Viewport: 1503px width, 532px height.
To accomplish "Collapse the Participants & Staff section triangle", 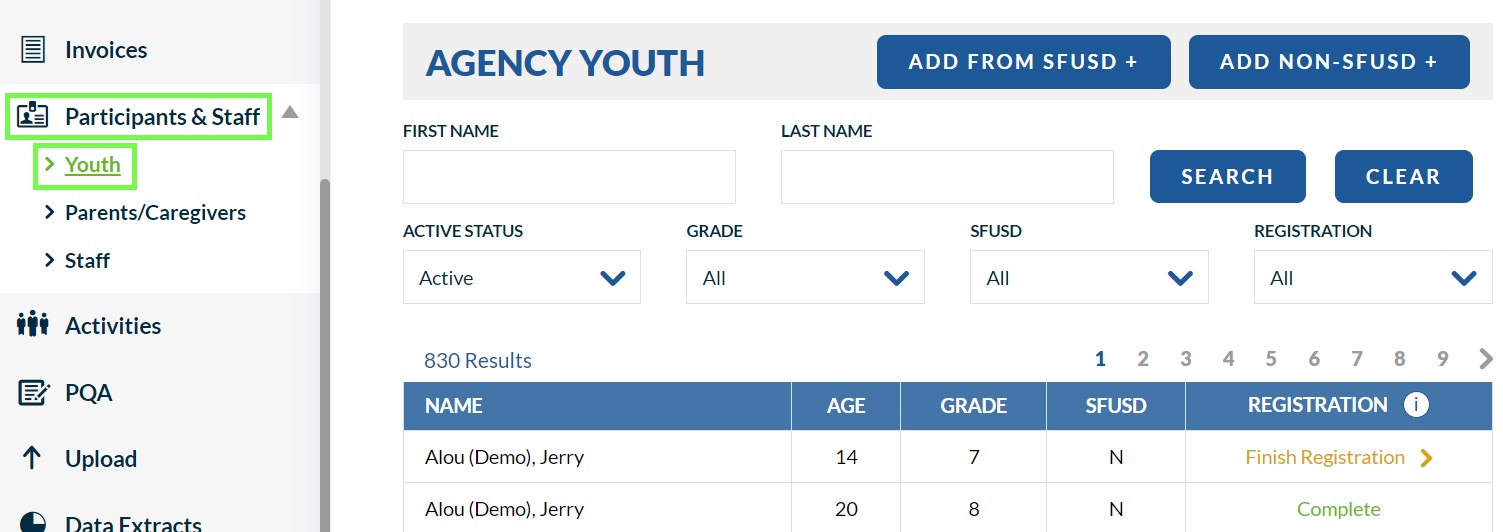I will coord(290,112).
